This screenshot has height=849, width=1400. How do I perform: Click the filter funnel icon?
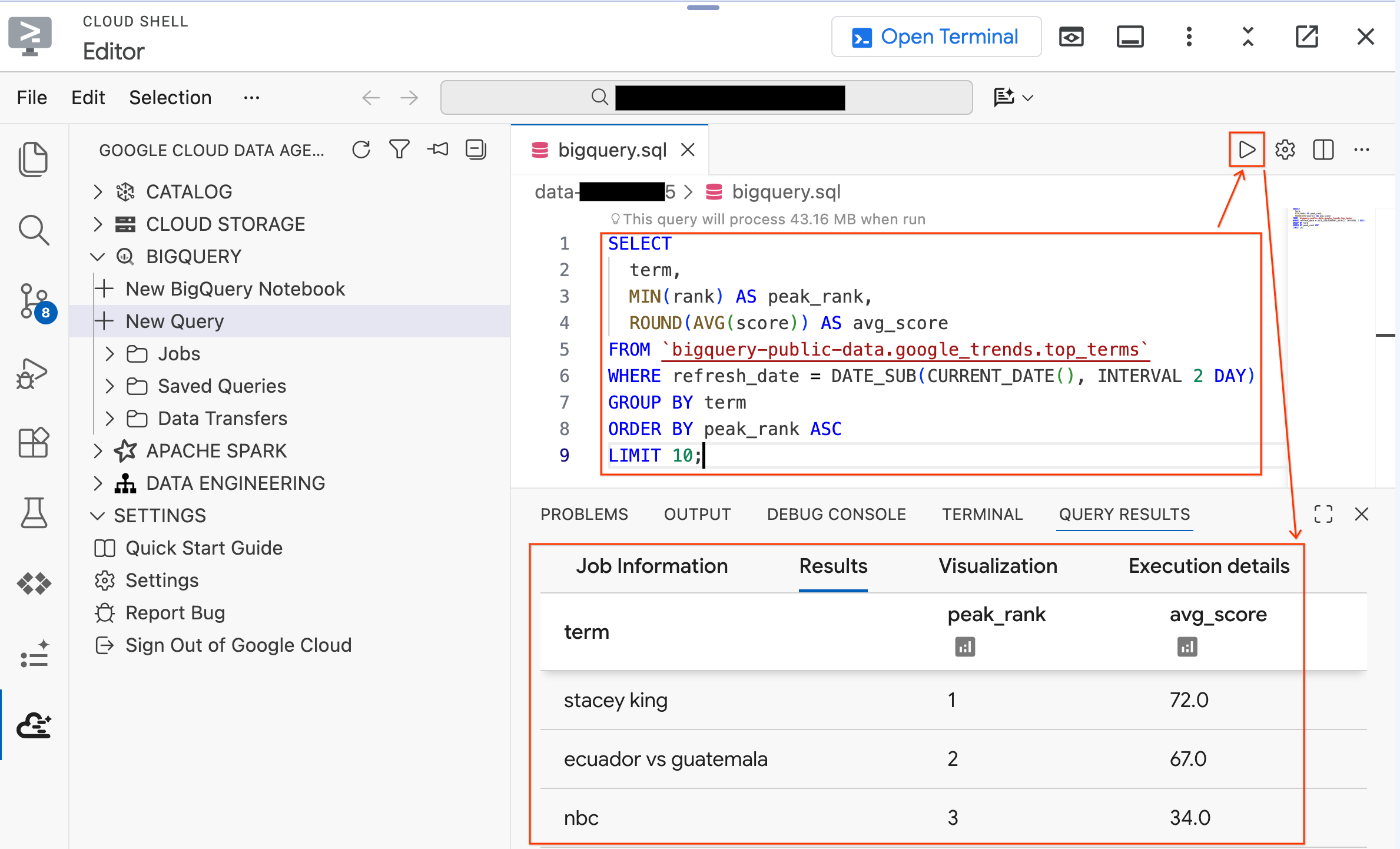point(399,150)
